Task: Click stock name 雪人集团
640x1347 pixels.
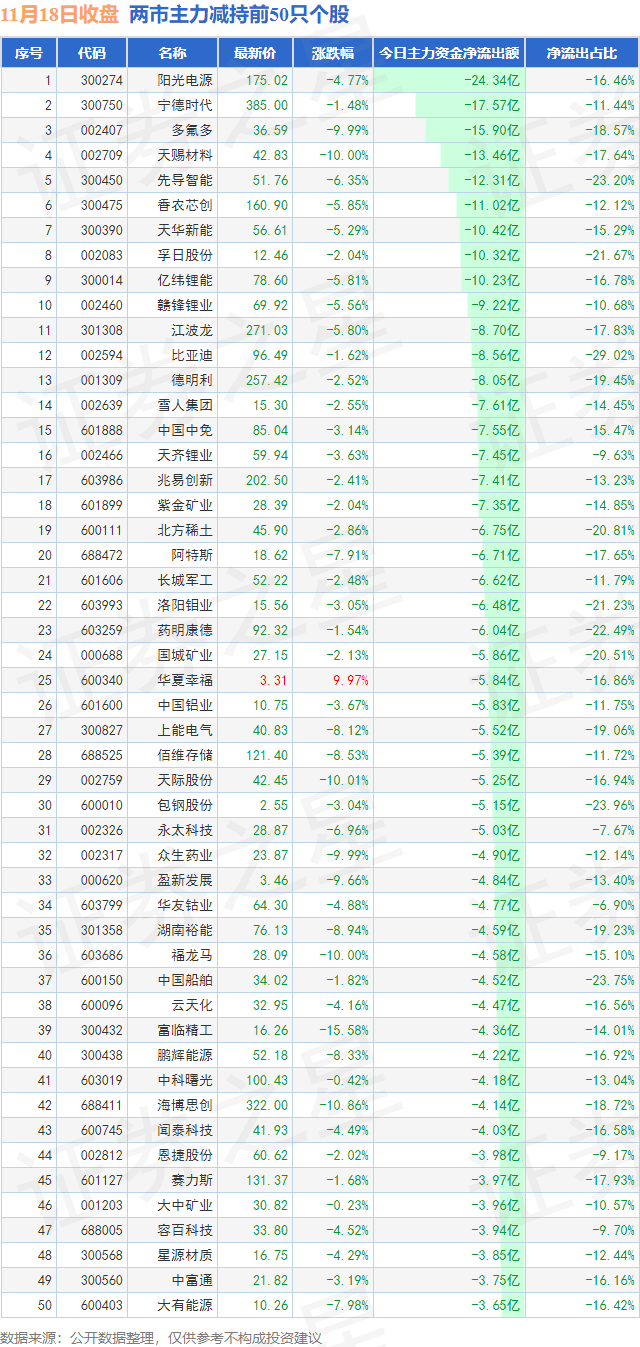Action: 185,405
